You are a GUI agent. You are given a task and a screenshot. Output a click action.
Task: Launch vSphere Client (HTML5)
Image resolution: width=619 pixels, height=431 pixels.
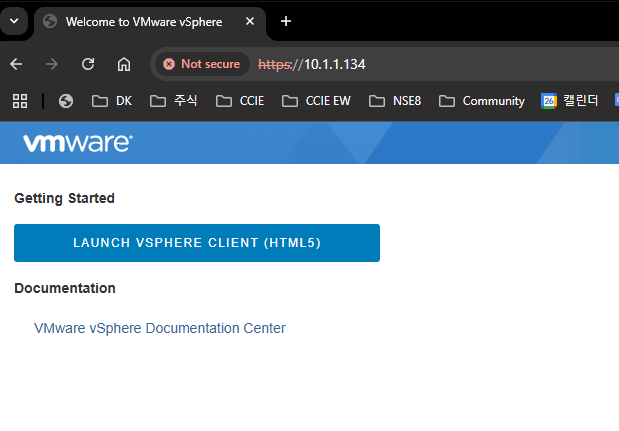[x=197, y=243]
